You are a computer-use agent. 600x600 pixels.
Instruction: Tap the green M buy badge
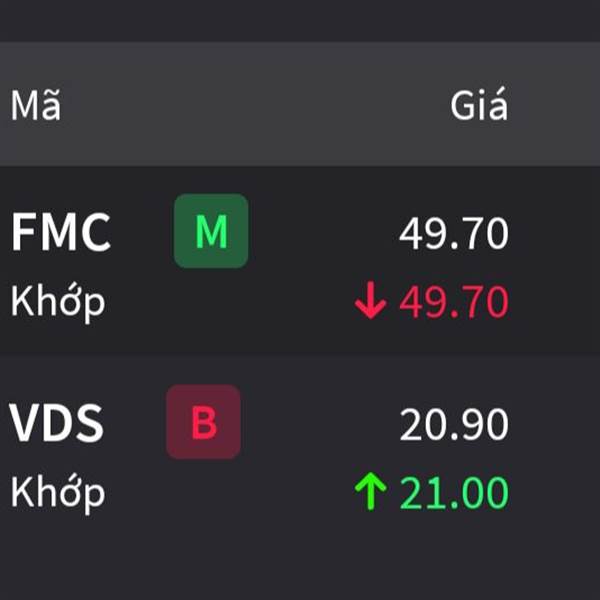tap(211, 231)
